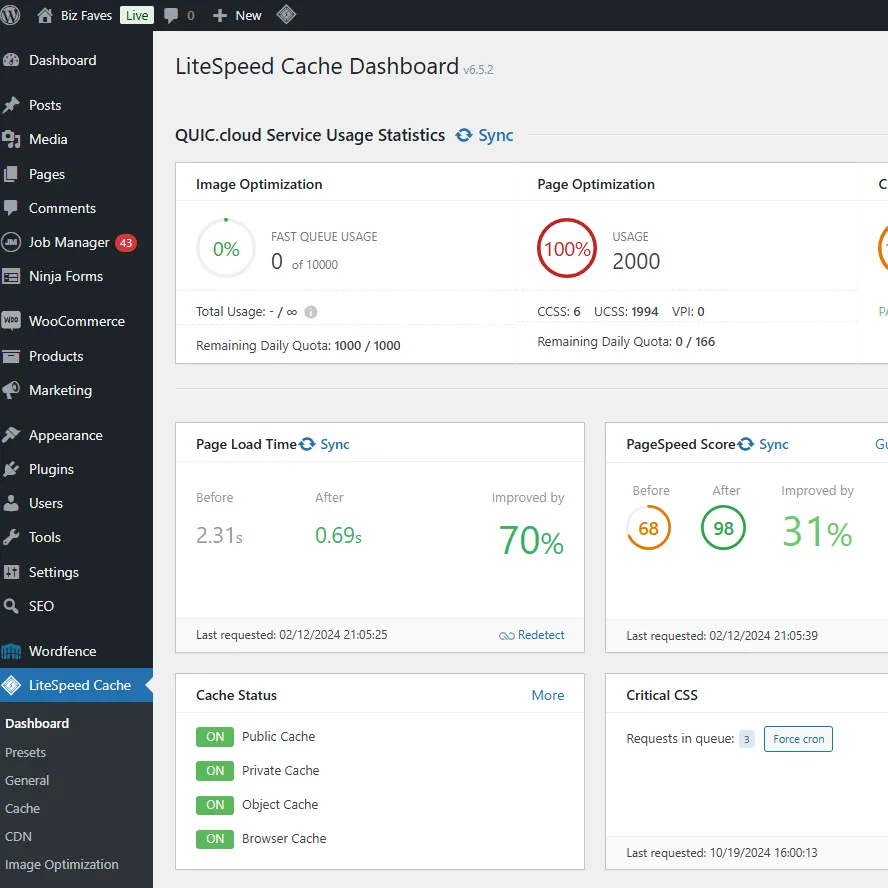This screenshot has width=888, height=888.
Task: Click the Users person icon
Action: (11, 503)
